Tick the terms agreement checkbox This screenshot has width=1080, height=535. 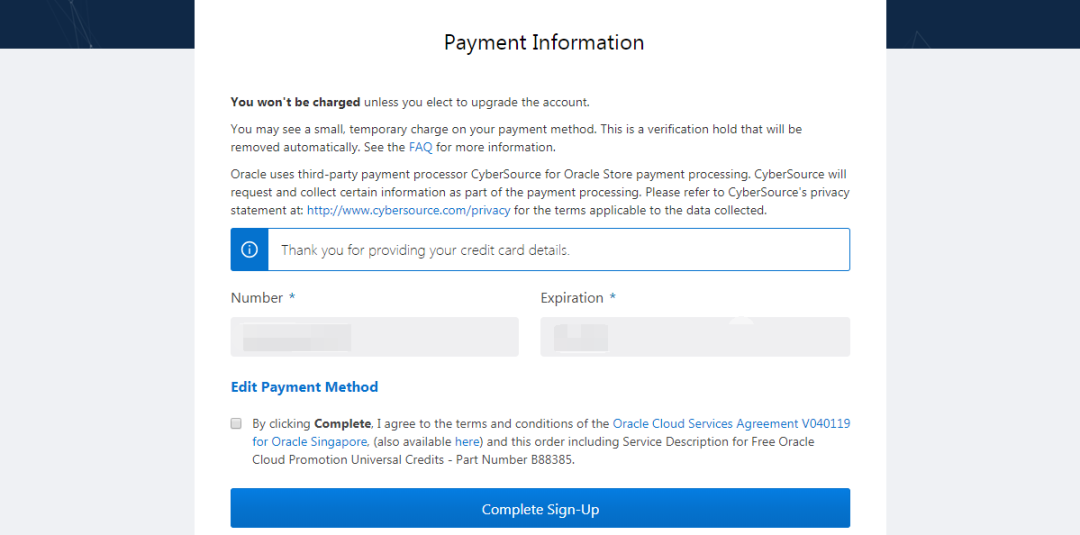[x=236, y=423]
